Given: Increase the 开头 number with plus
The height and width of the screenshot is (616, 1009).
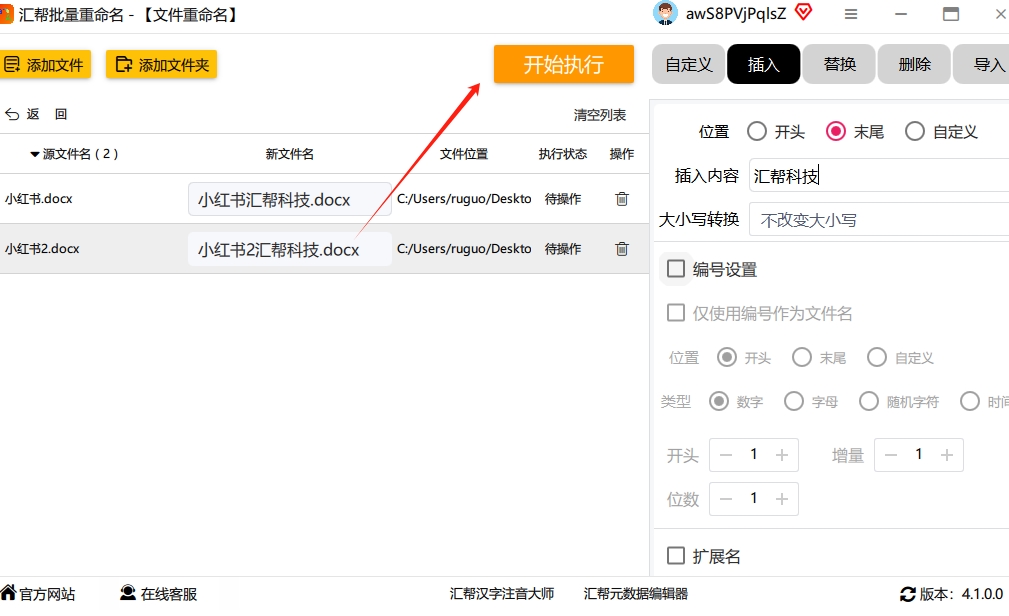Looking at the screenshot, I should [782, 455].
